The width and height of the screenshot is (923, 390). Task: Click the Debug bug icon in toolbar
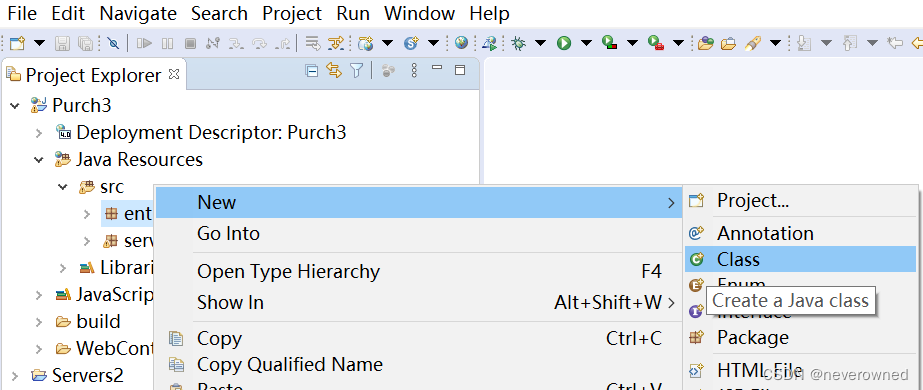(518, 43)
